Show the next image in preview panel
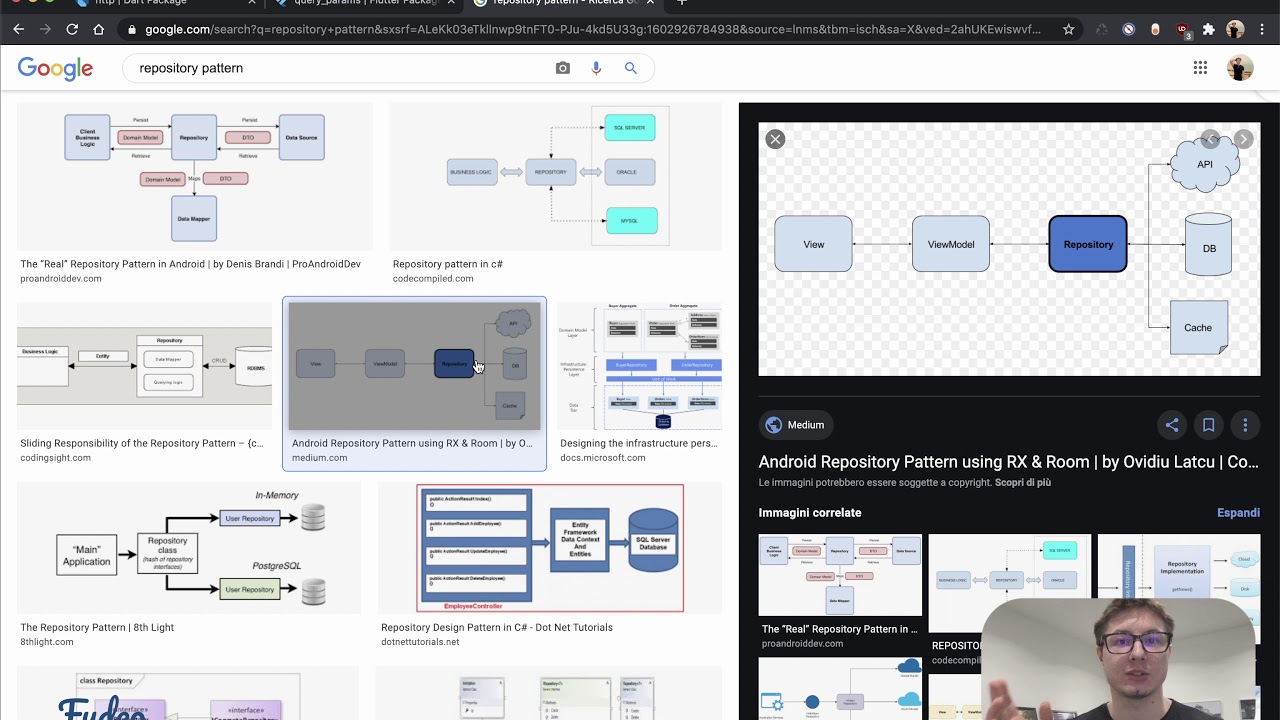Screen dimensions: 1280x720 point(1243,139)
